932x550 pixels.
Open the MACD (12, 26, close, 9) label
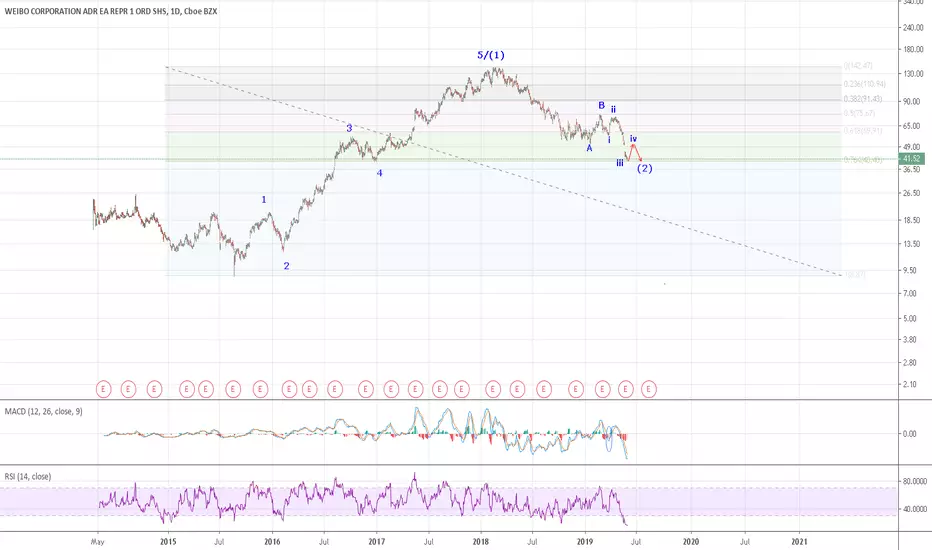(x=43, y=411)
